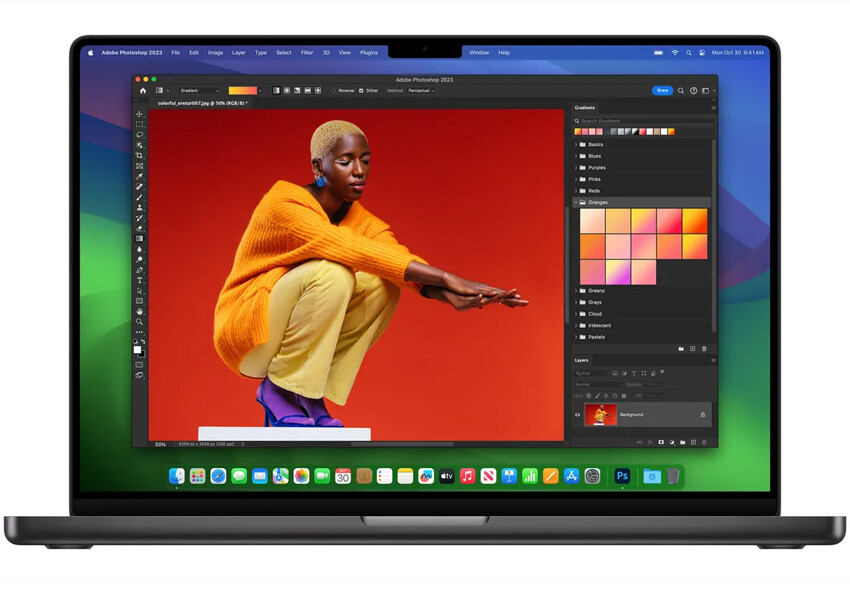Select the Zoom tool in the toolbar
Image resolution: width=850 pixels, height=600 pixels.
pos(140,321)
